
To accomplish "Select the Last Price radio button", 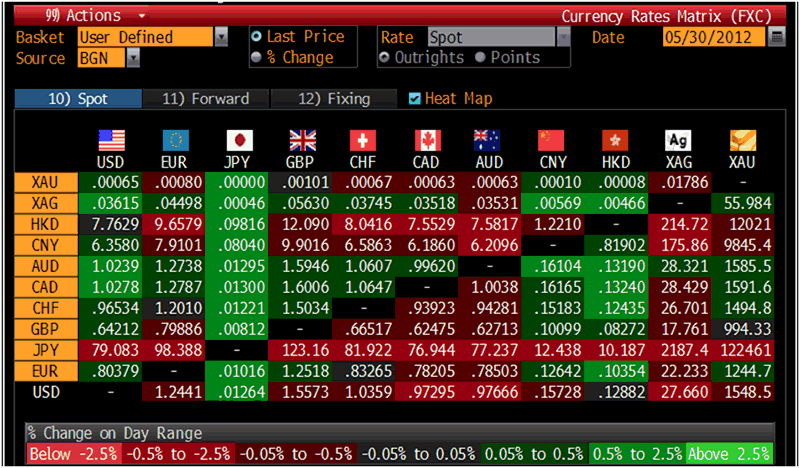I will 257,37.
